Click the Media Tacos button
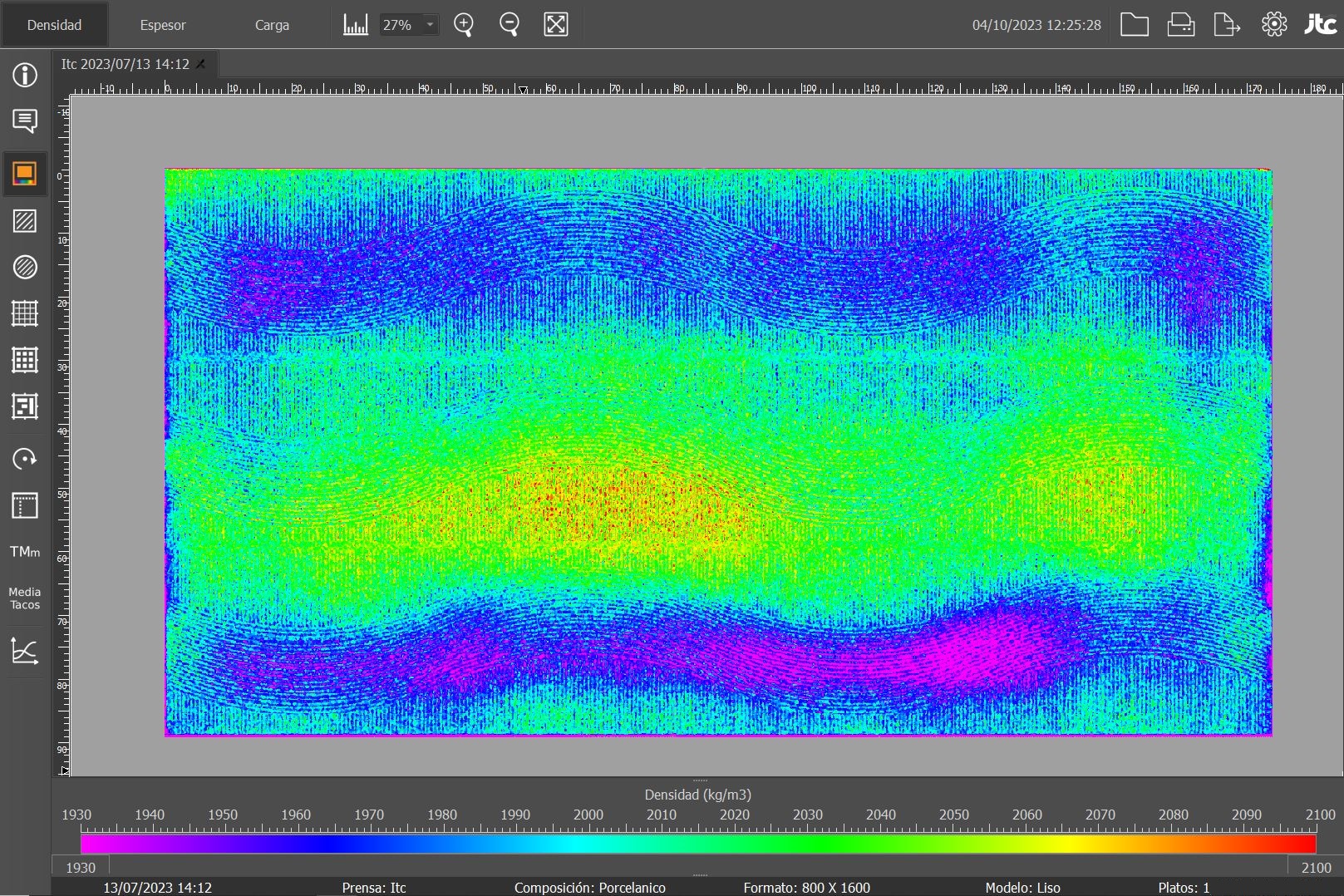 [25, 598]
